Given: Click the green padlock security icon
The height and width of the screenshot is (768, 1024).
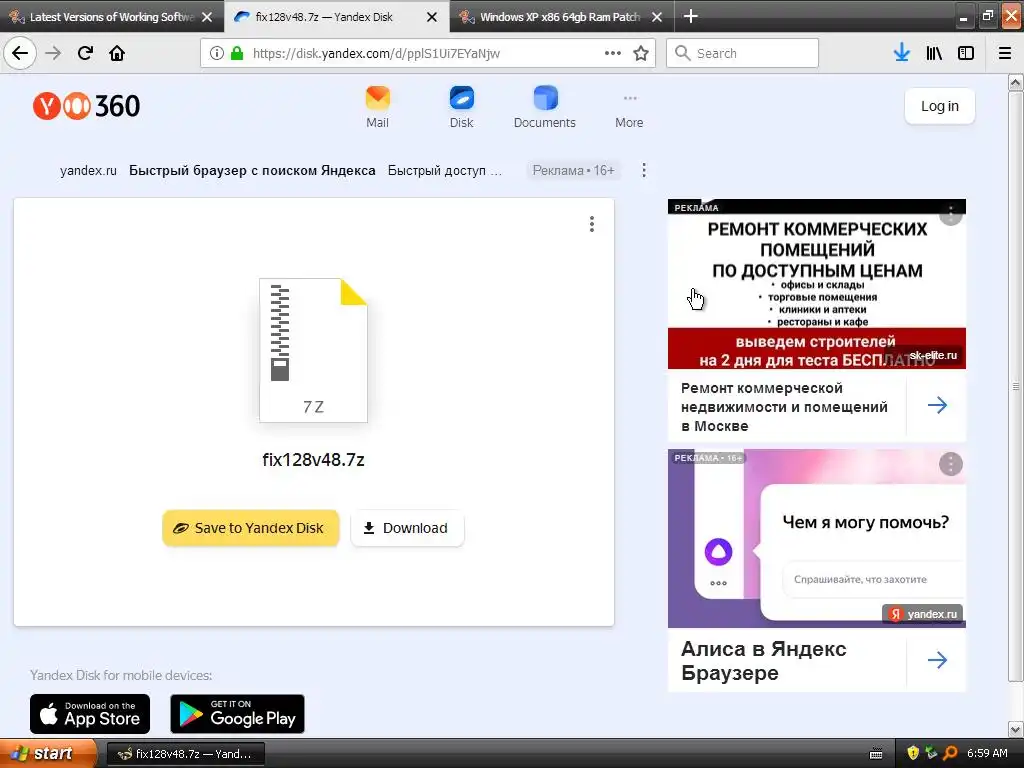Looking at the screenshot, I should click(236, 54).
